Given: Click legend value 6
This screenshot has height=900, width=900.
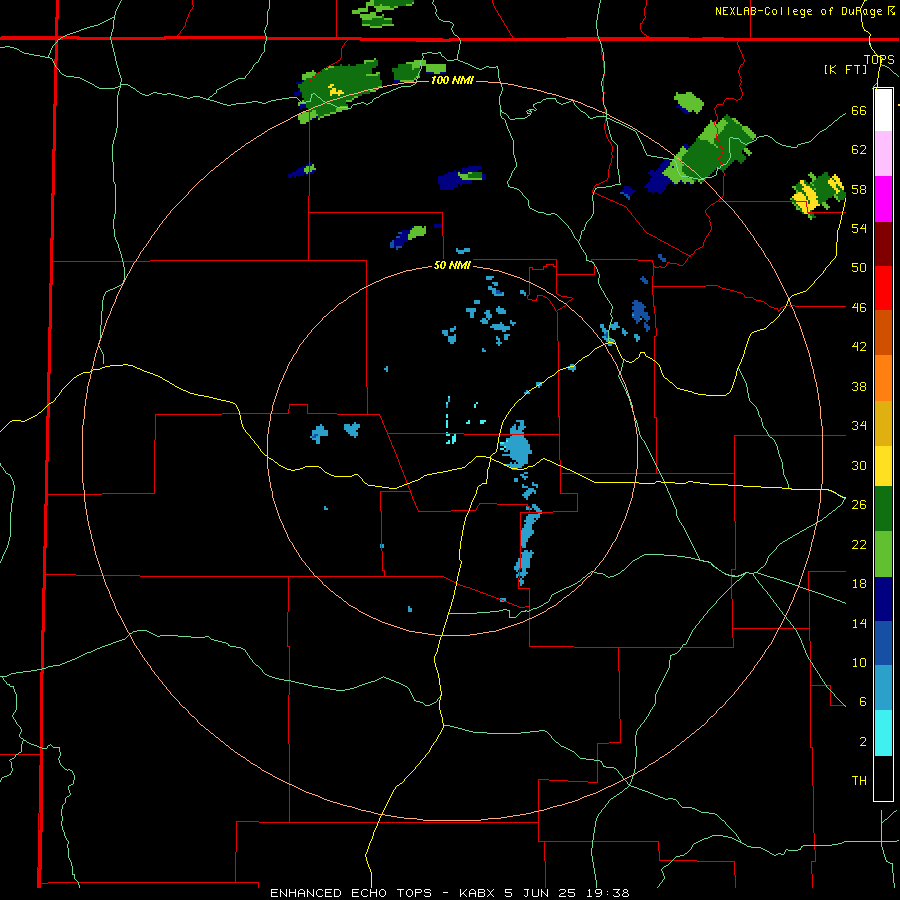Looking at the screenshot, I should (862, 701).
